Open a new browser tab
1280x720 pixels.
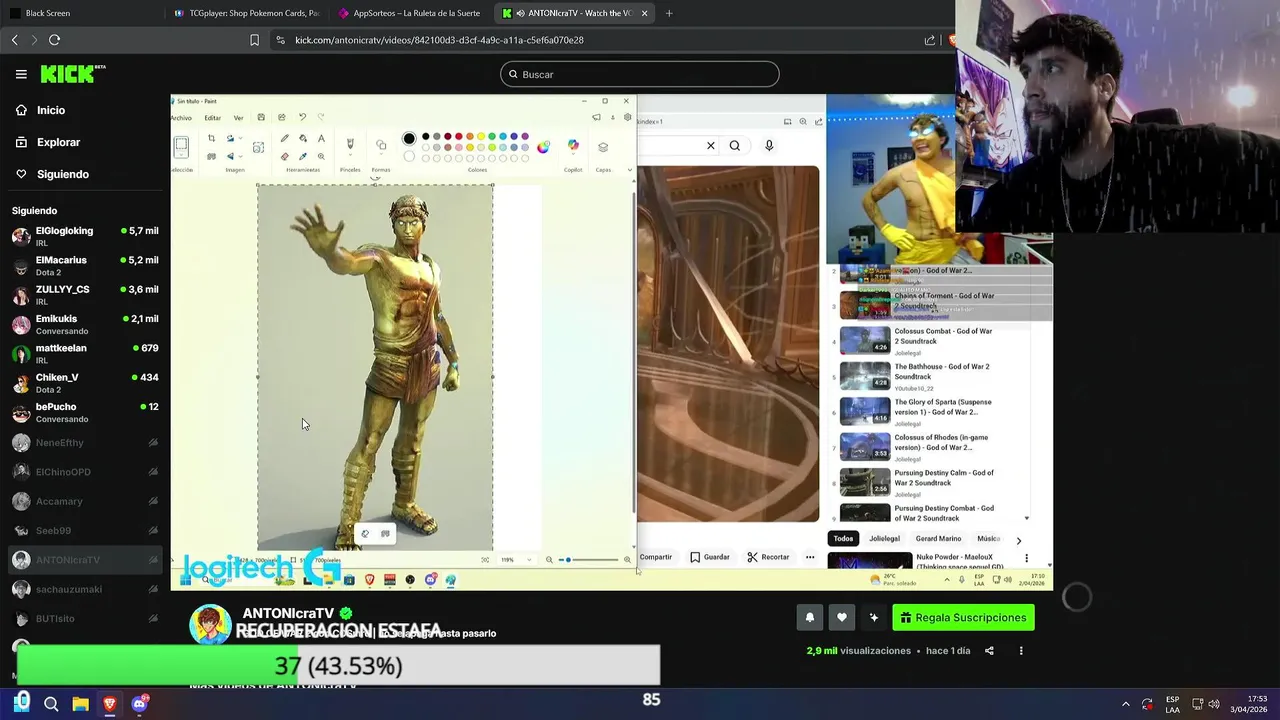669,13
